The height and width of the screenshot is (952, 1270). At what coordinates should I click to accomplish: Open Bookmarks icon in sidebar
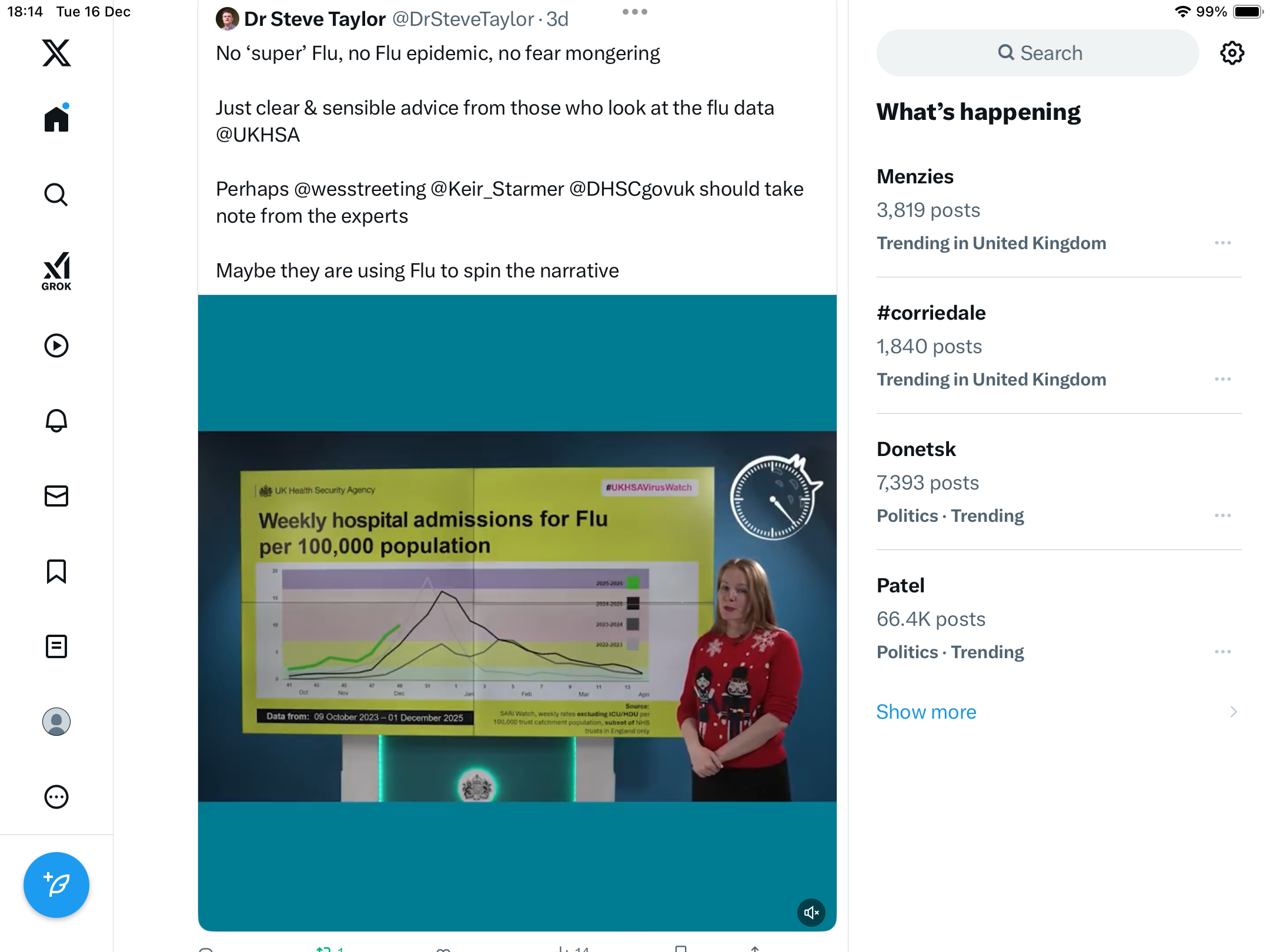coord(56,571)
